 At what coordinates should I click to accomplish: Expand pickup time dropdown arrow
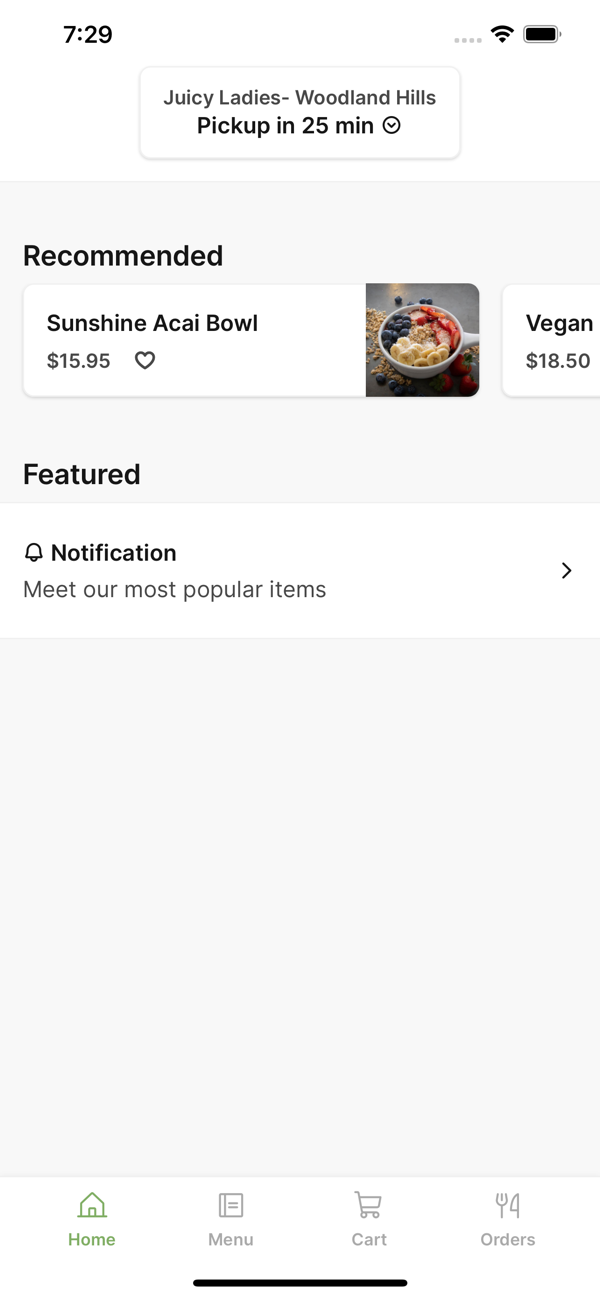tap(392, 126)
